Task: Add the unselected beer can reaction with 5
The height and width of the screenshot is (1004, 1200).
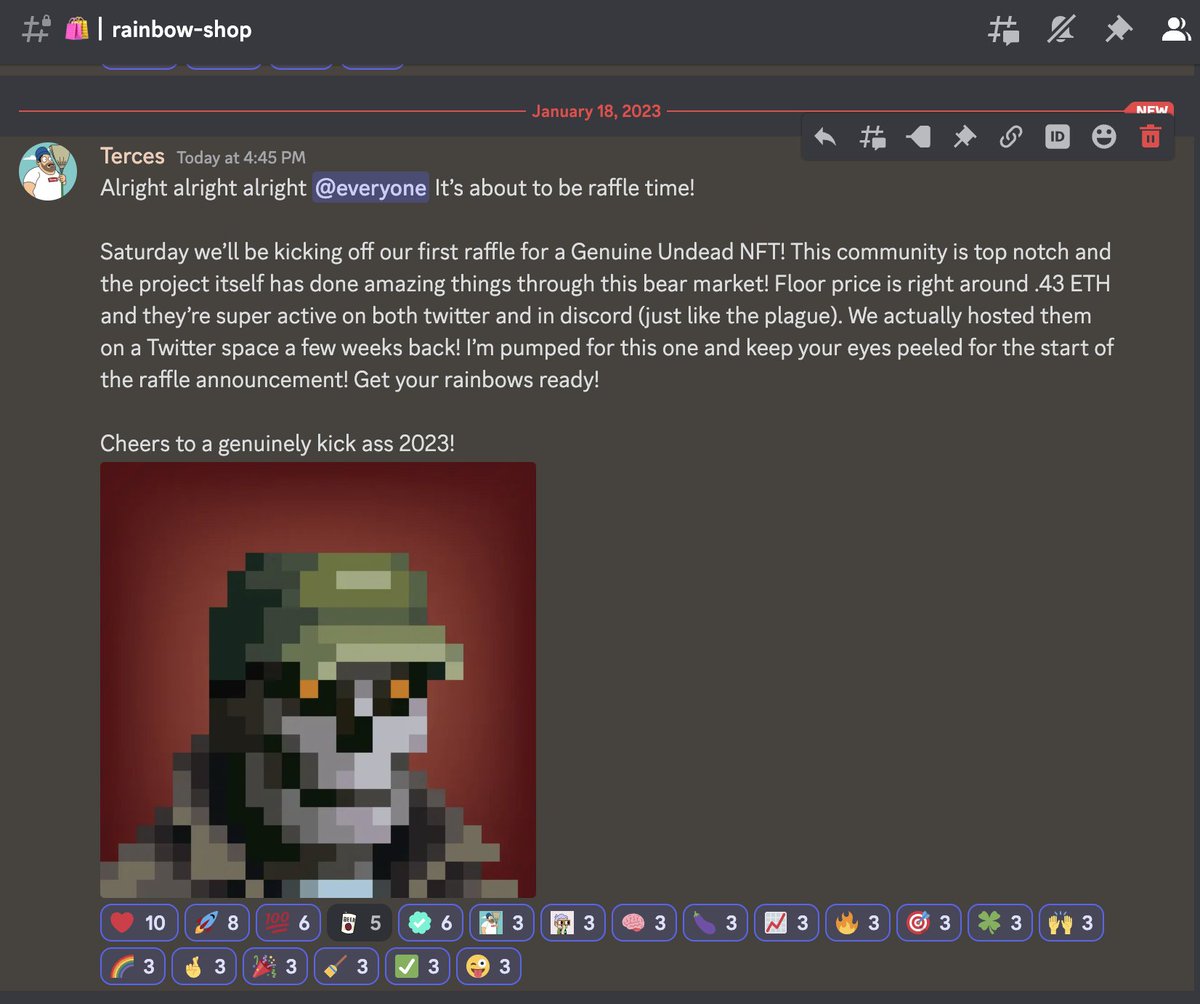Action: (x=359, y=923)
